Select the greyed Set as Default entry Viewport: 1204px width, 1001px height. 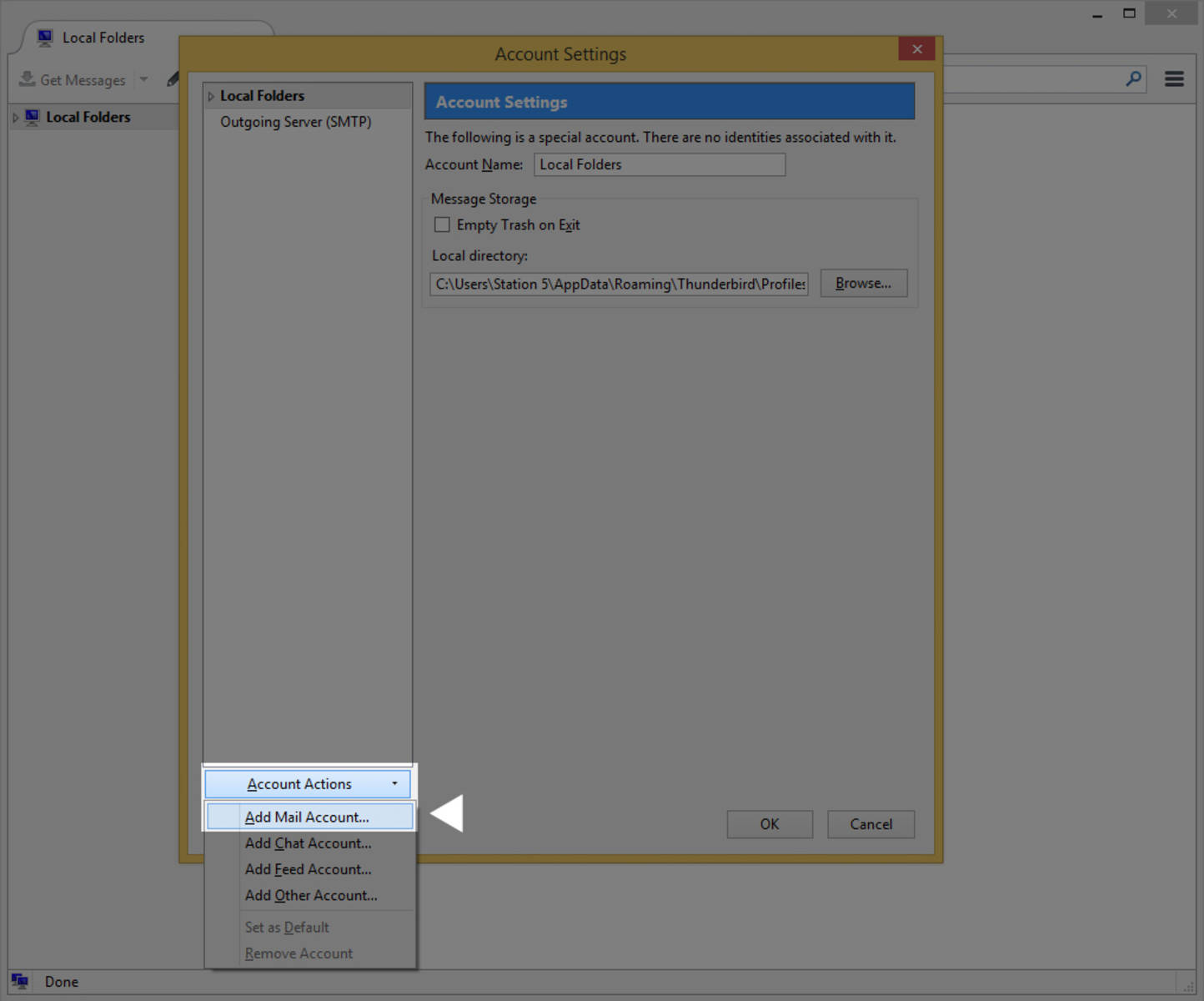pyautogui.click(x=309, y=928)
